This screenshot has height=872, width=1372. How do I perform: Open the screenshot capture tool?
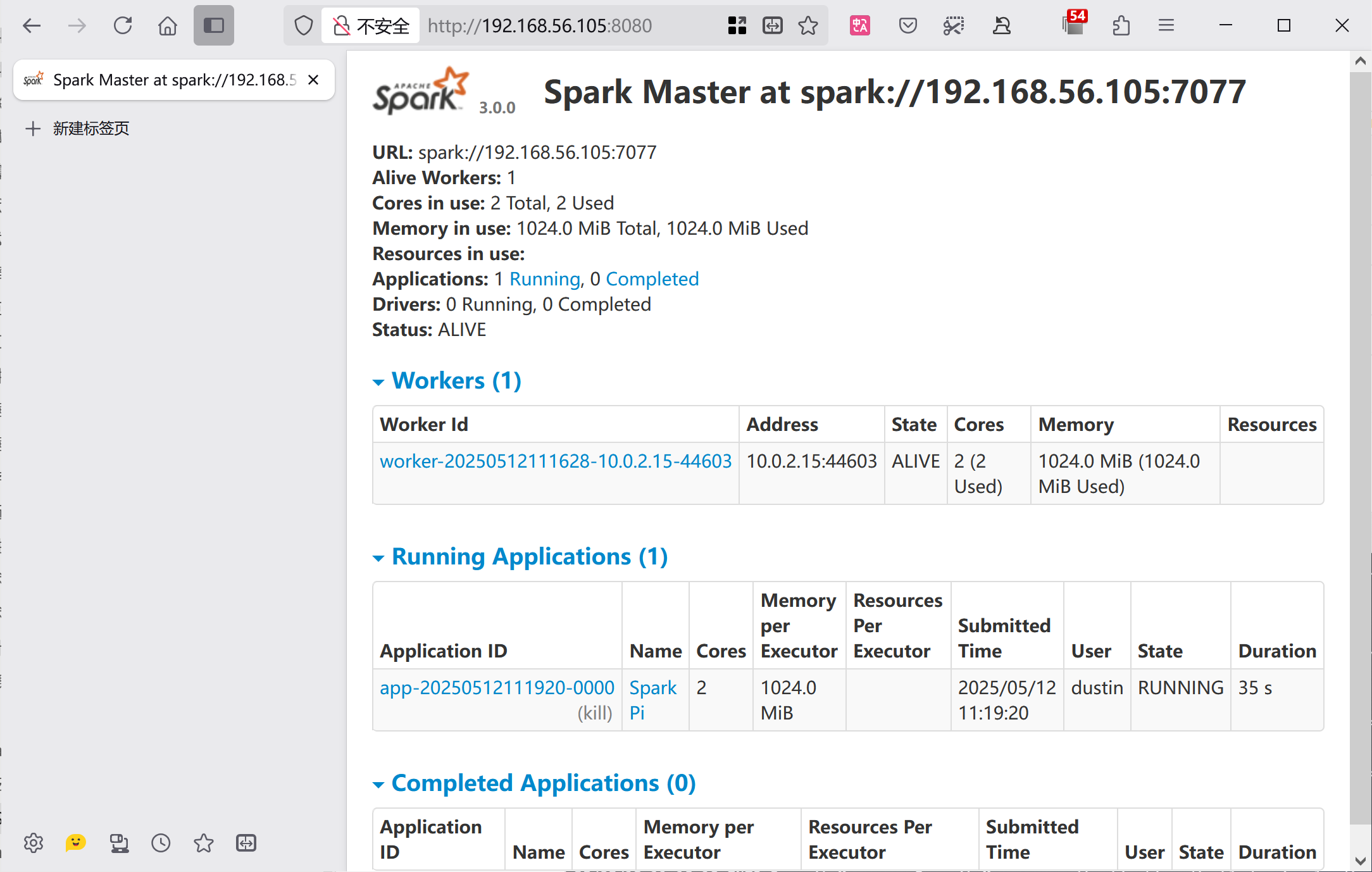tap(954, 26)
